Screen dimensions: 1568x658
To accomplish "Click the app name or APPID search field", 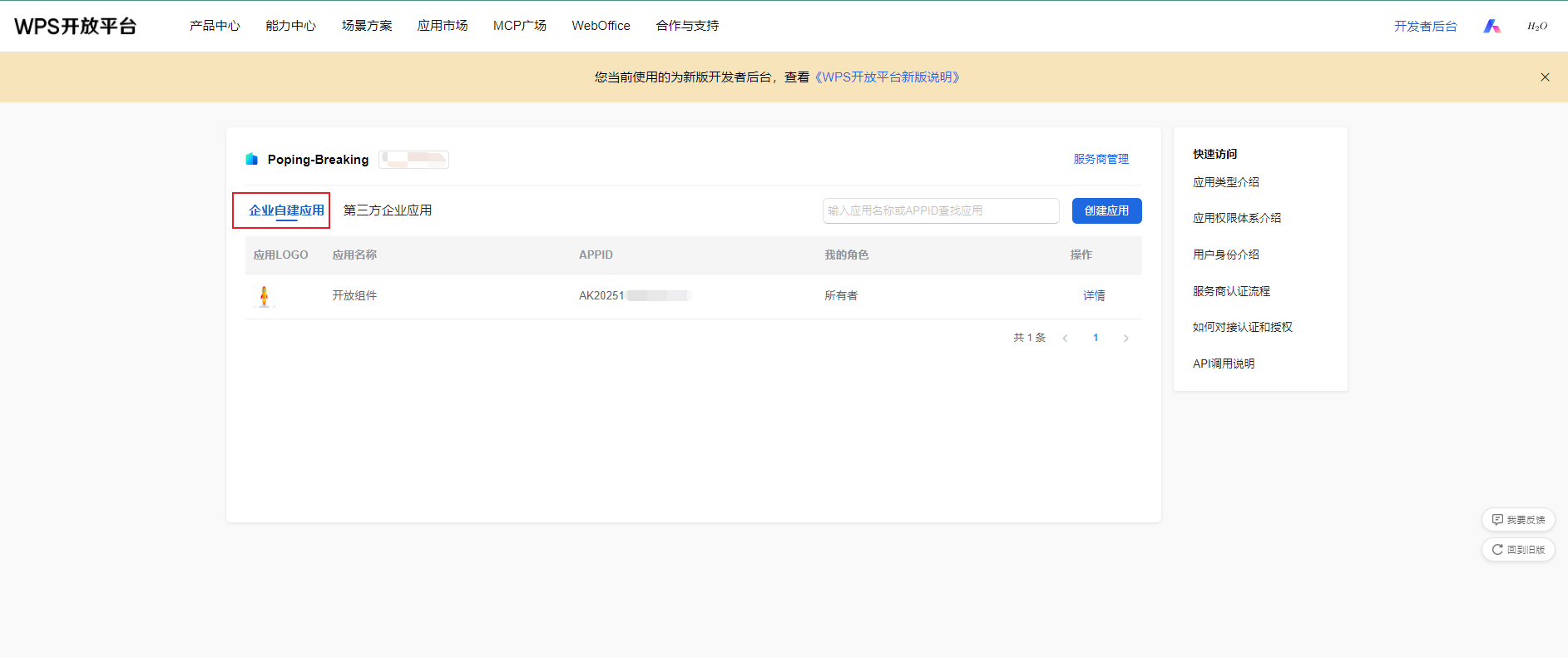I will [940, 210].
